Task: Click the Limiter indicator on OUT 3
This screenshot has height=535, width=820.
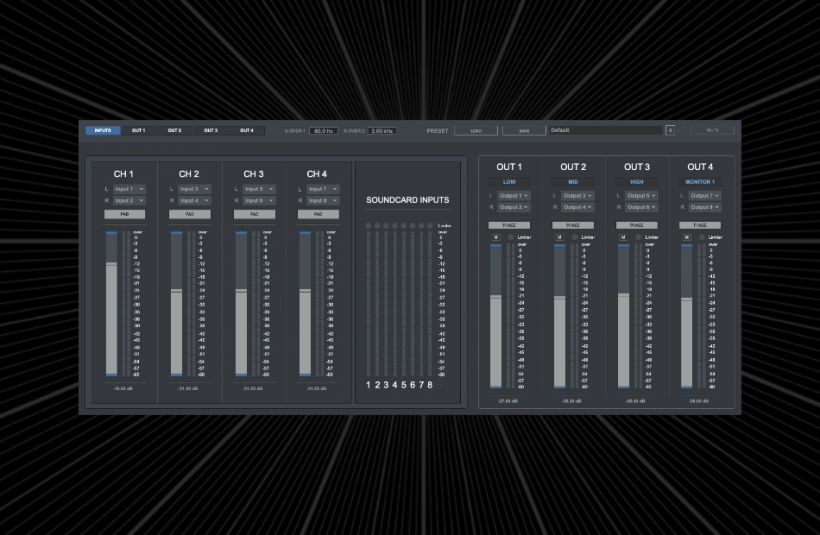Action: click(x=639, y=237)
